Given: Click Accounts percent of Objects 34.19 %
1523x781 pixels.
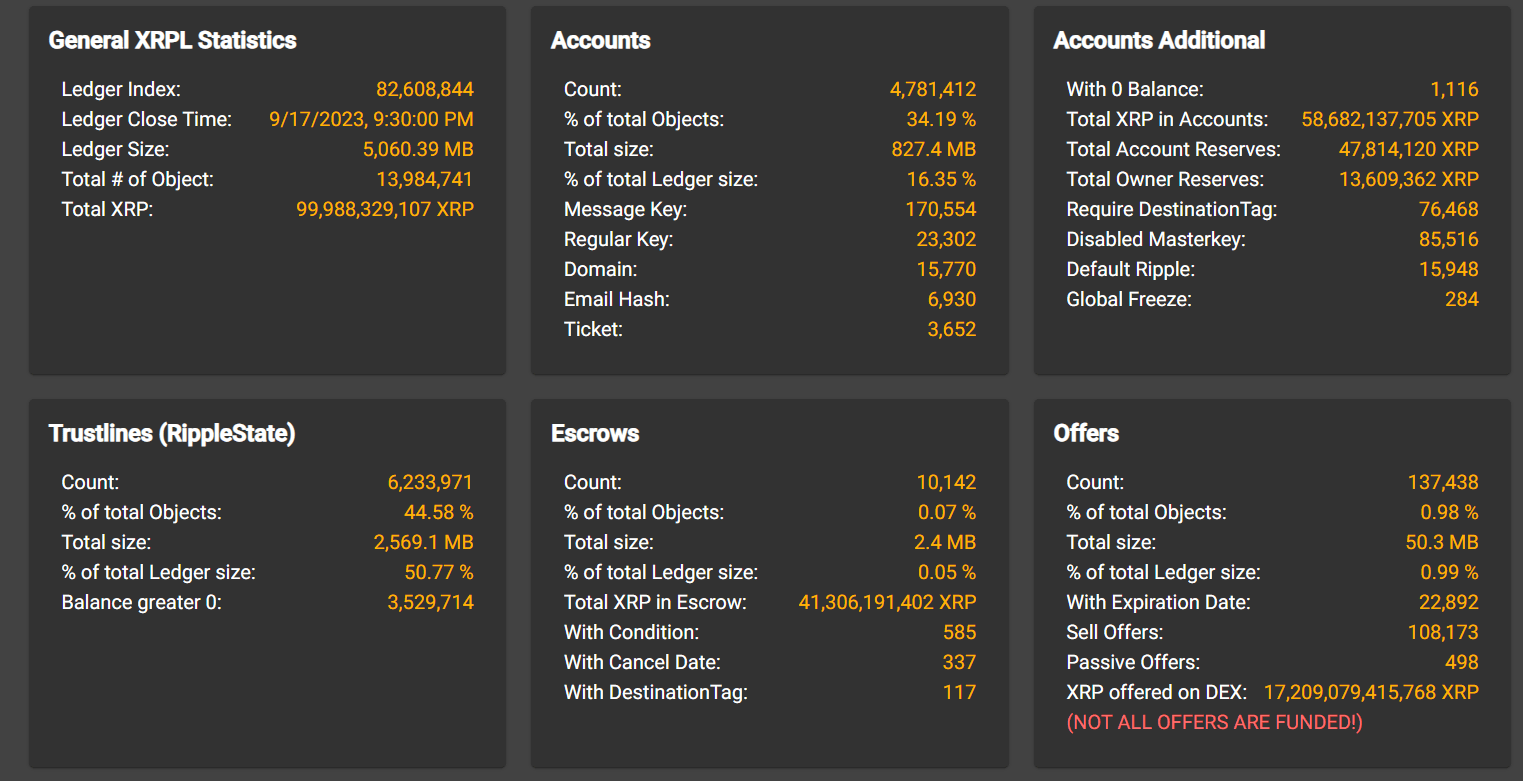Looking at the screenshot, I should pos(941,119).
